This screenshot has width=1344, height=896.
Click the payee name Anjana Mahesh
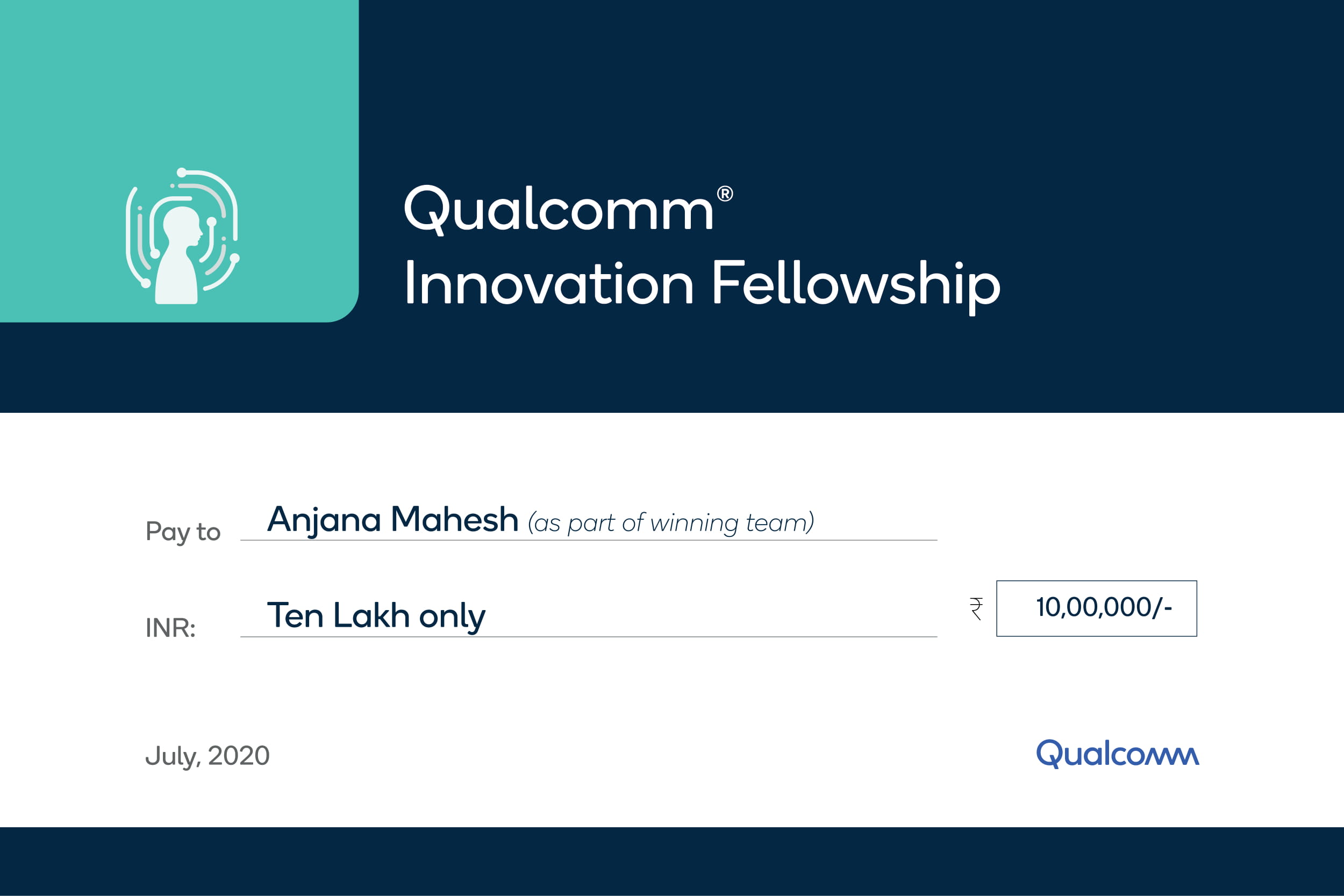392,520
